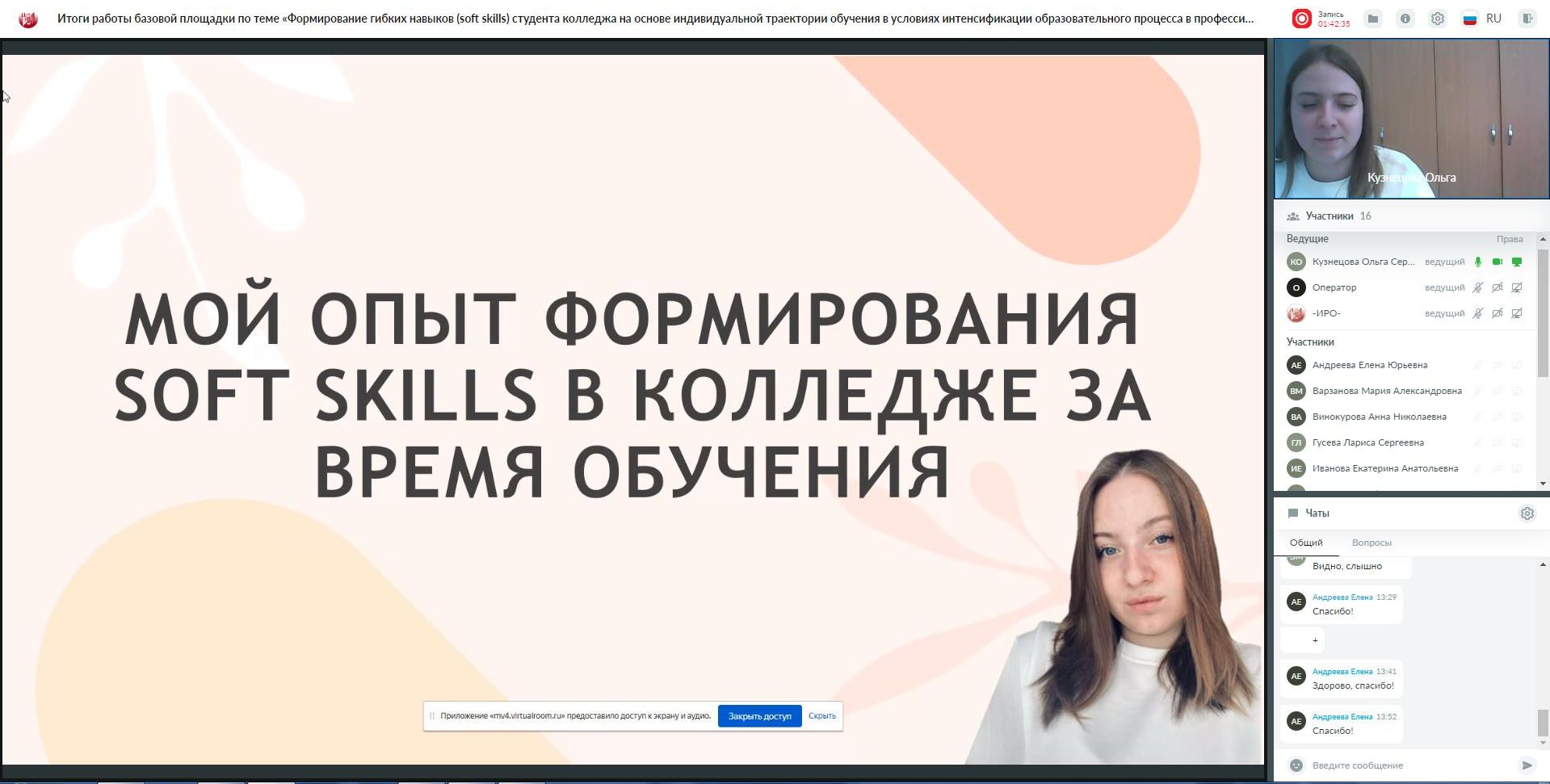Toggle microphone for Кузнецова Ольга
This screenshot has width=1550, height=784.
click(1477, 262)
